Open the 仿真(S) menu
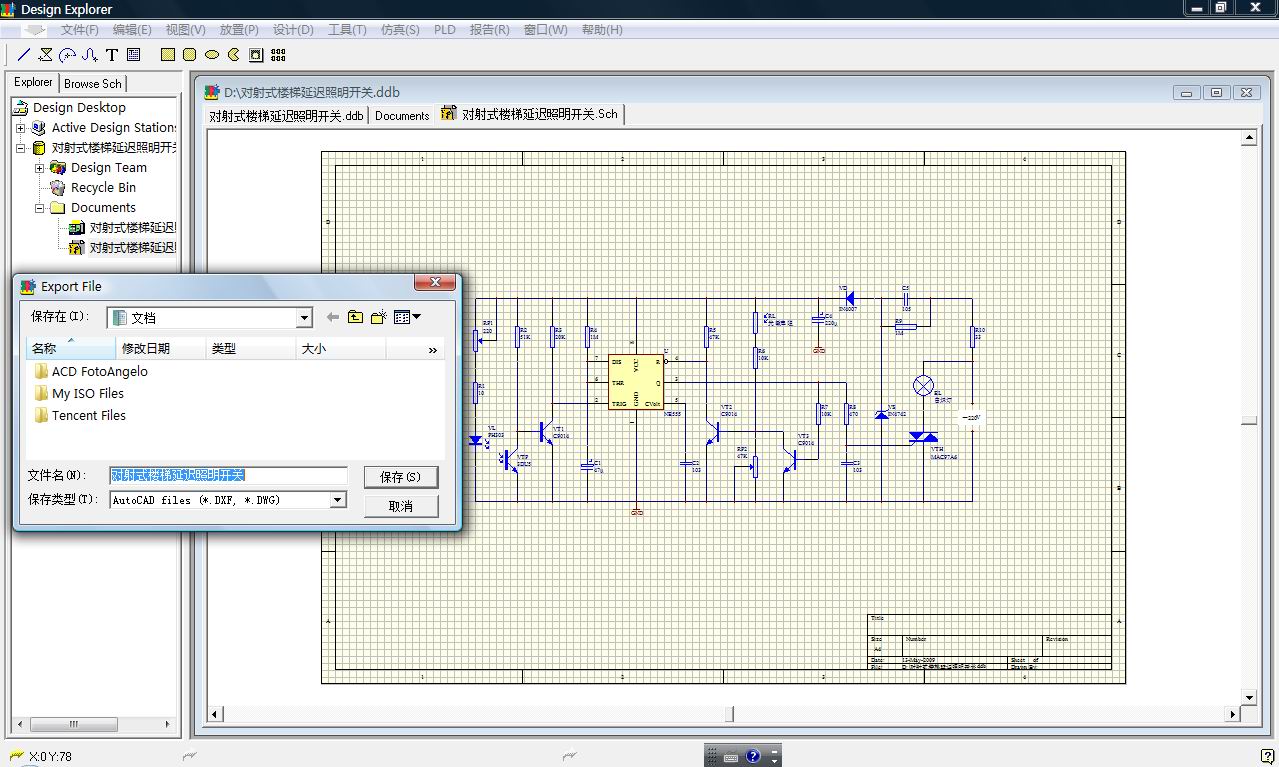Viewport: 1279px width, 767px height. 400,30
